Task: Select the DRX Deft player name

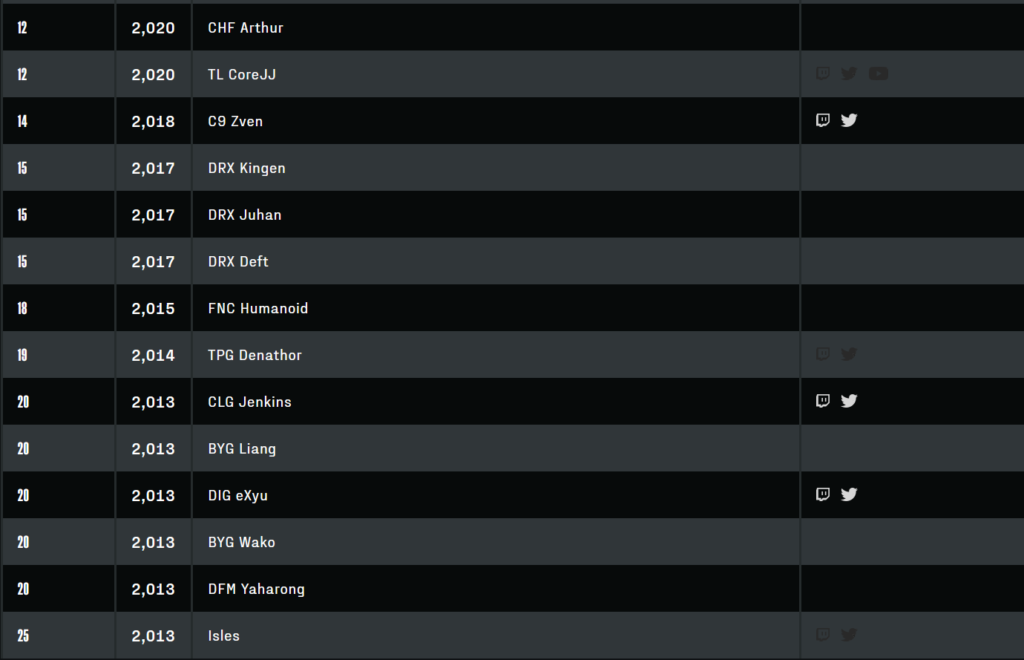Action: (238, 262)
